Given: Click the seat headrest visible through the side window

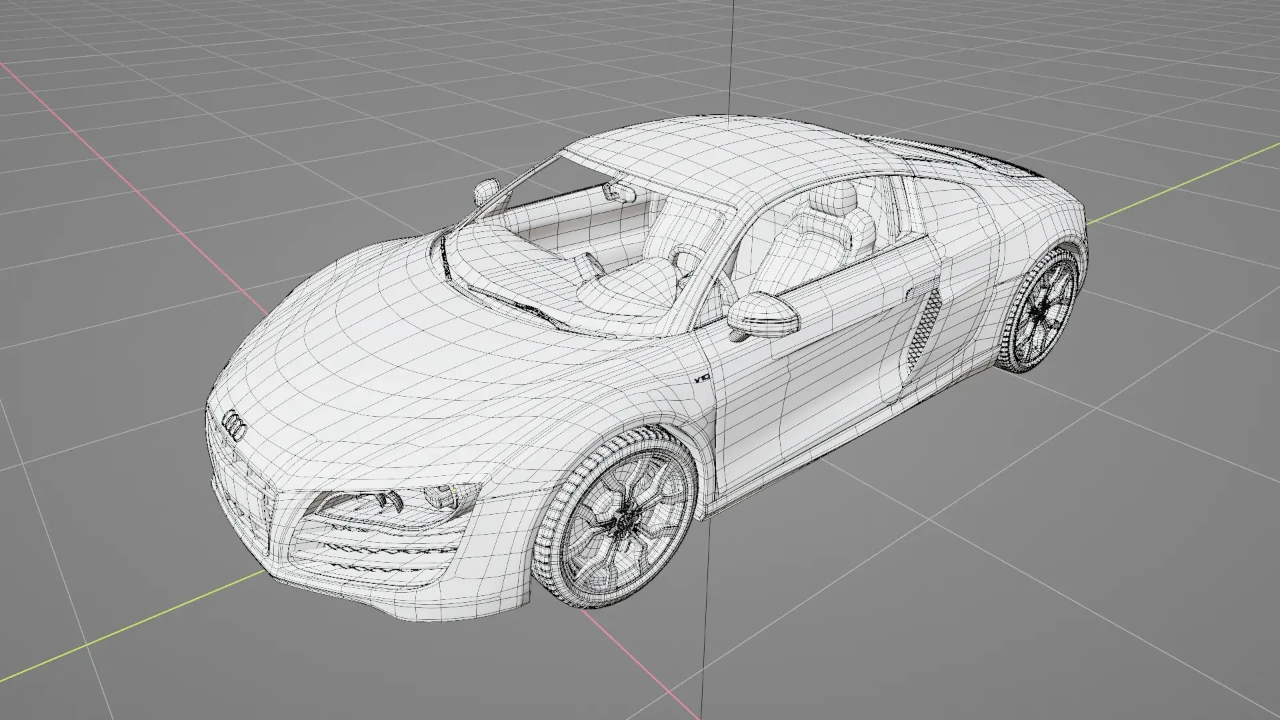Looking at the screenshot, I should (833, 198).
